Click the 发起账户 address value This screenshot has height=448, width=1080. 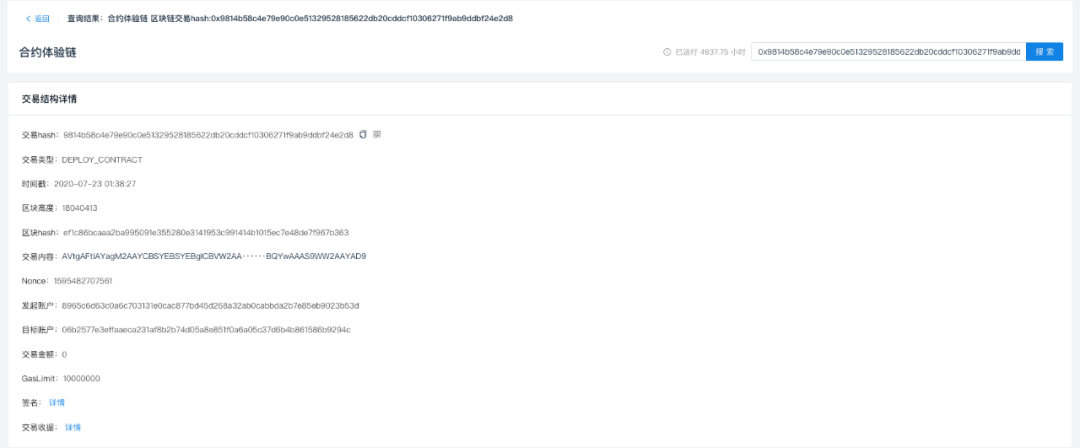click(x=210, y=305)
